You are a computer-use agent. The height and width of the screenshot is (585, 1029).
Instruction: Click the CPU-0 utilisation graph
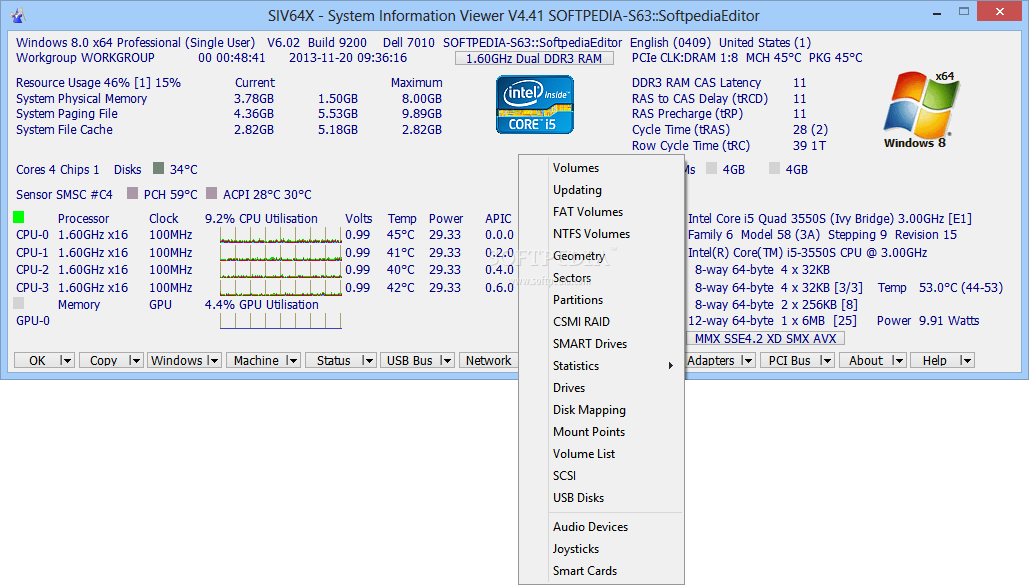point(281,235)
